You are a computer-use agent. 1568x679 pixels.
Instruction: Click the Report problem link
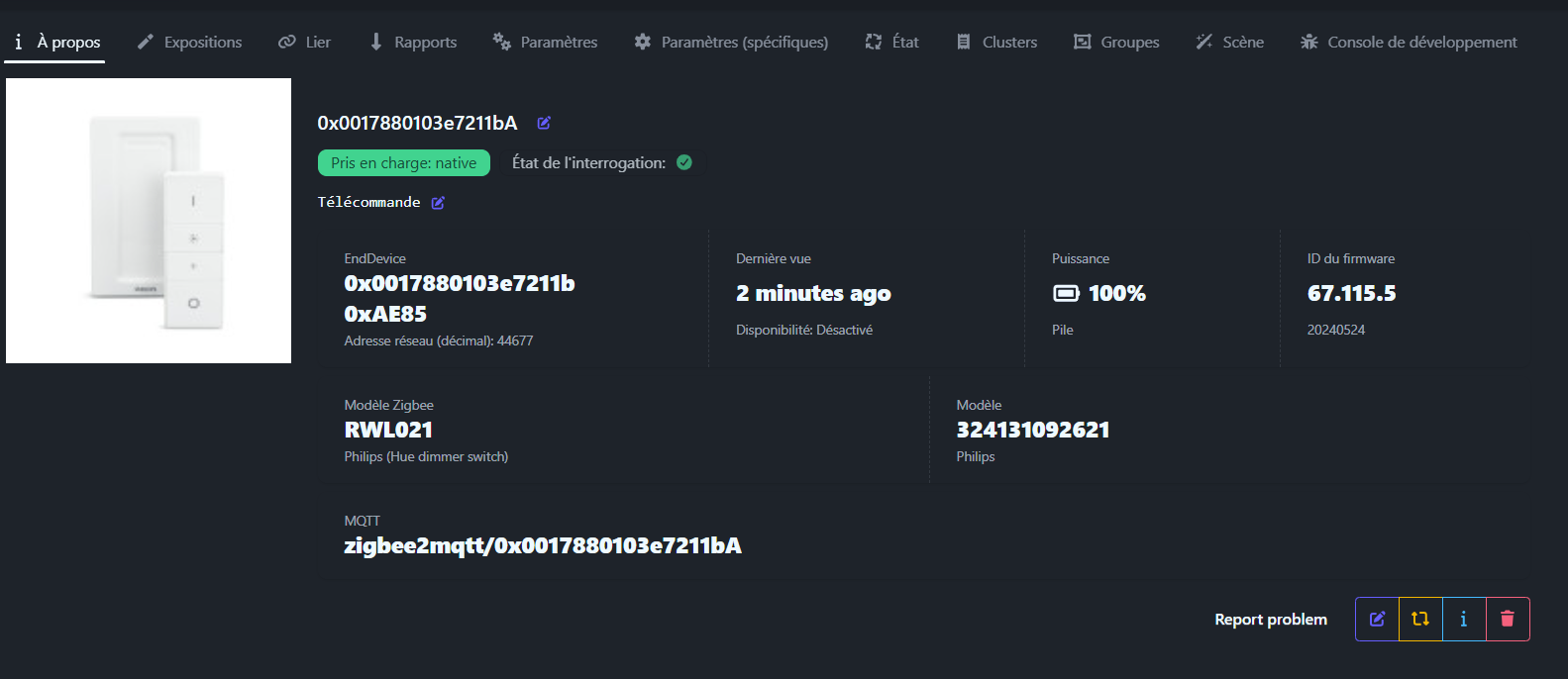pos(1271,619)
